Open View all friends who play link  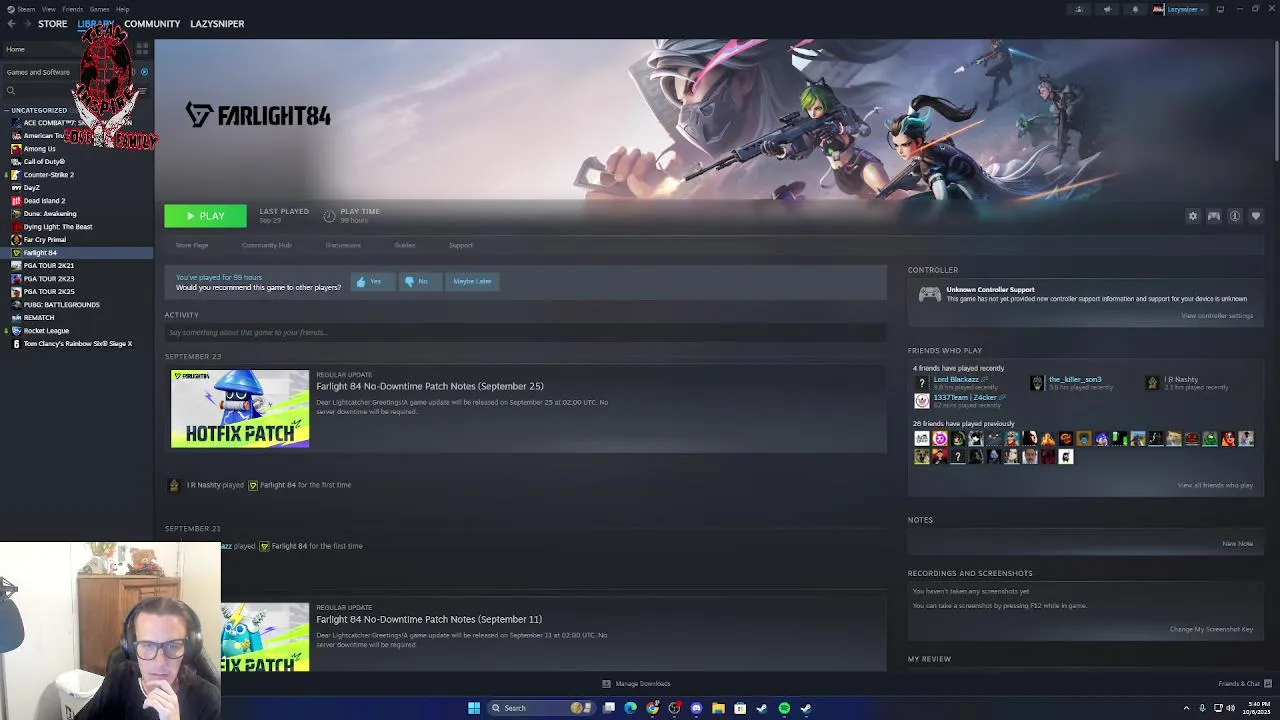(1215, 486)
